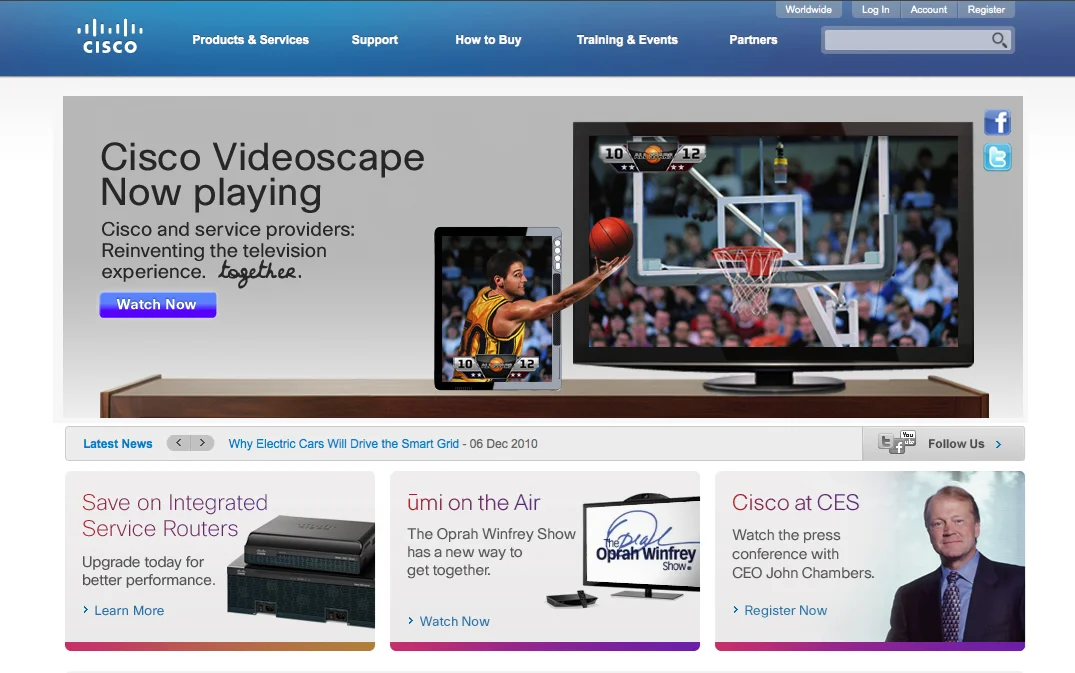Click Watch Now under umi on the Air
This screenshot has width=1075, height=673.
pos(455,621)
